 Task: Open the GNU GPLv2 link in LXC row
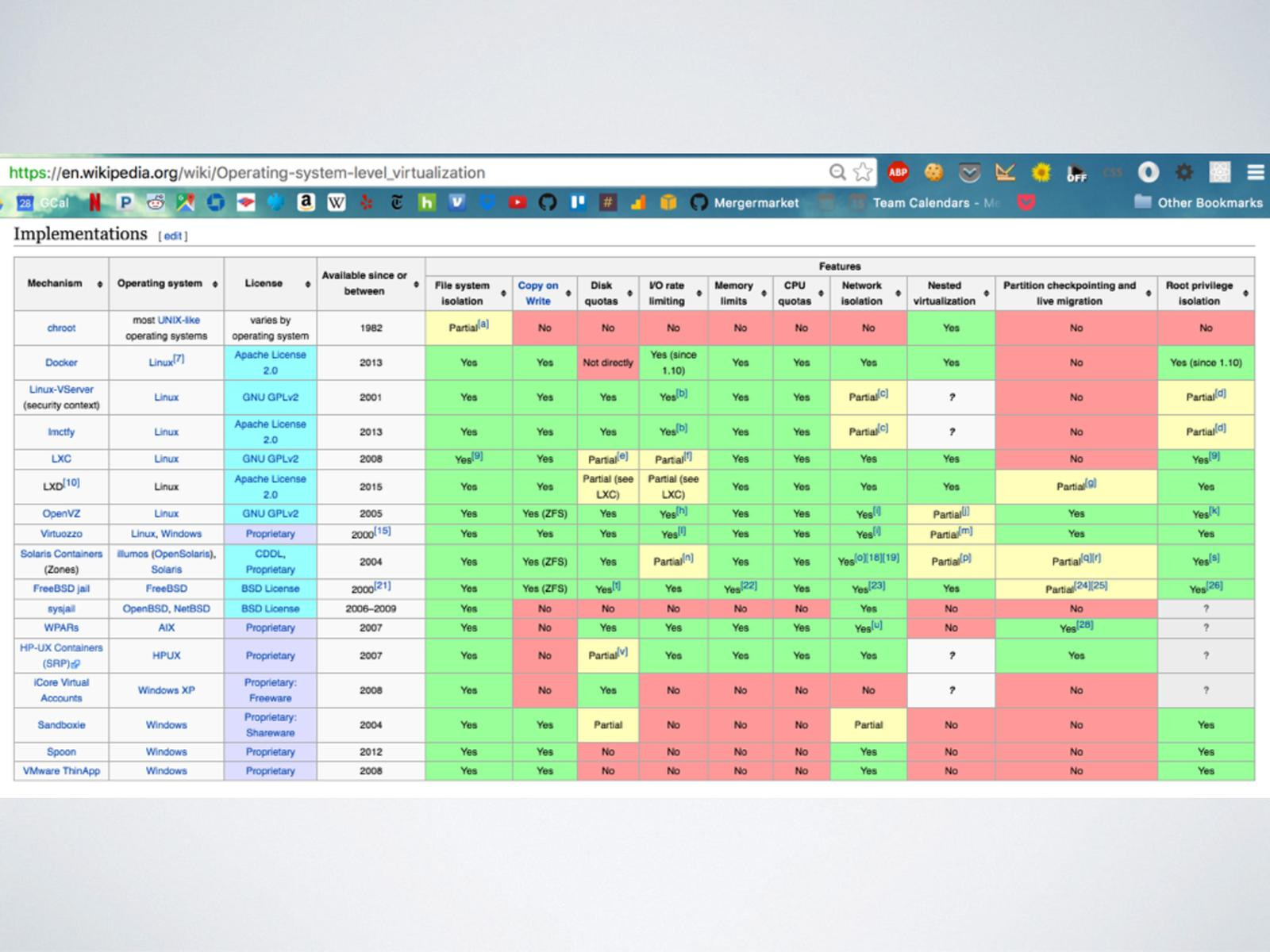[270, 459]
